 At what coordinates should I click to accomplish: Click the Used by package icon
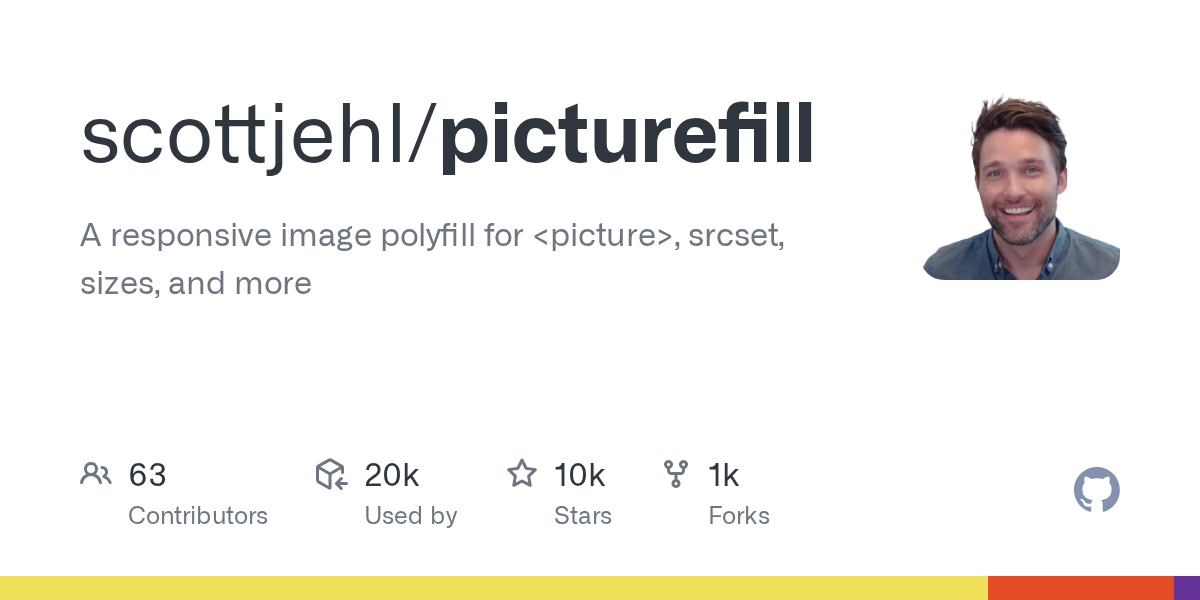(331, 474)
